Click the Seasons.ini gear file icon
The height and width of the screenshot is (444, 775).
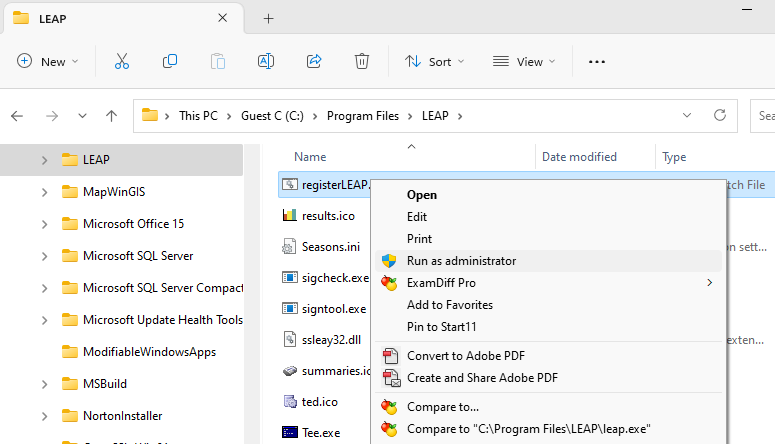click(x=289, y=246)
